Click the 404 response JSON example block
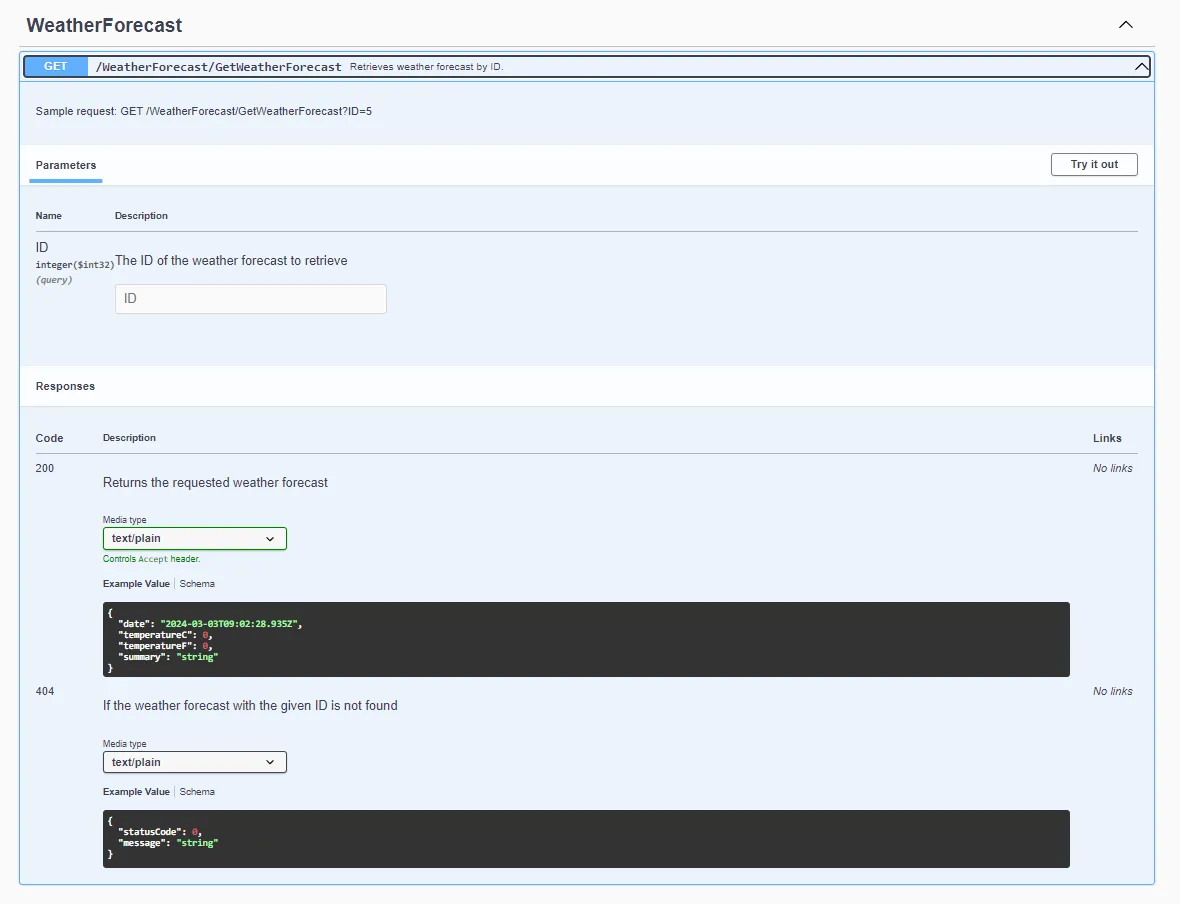 click(x=586, y=838)
